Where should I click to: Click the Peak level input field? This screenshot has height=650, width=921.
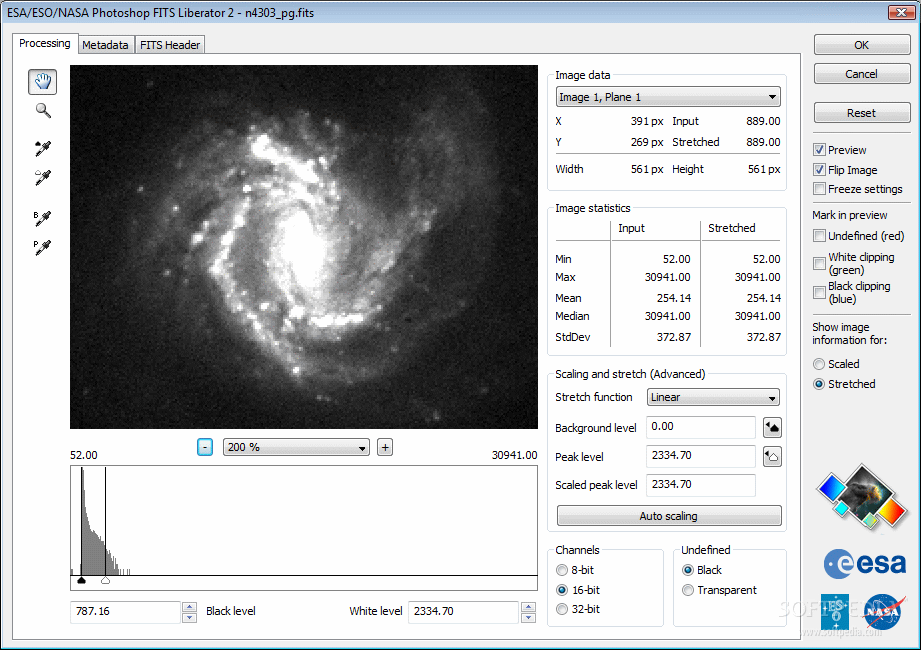pyautogui.click(x=701, y=456)
